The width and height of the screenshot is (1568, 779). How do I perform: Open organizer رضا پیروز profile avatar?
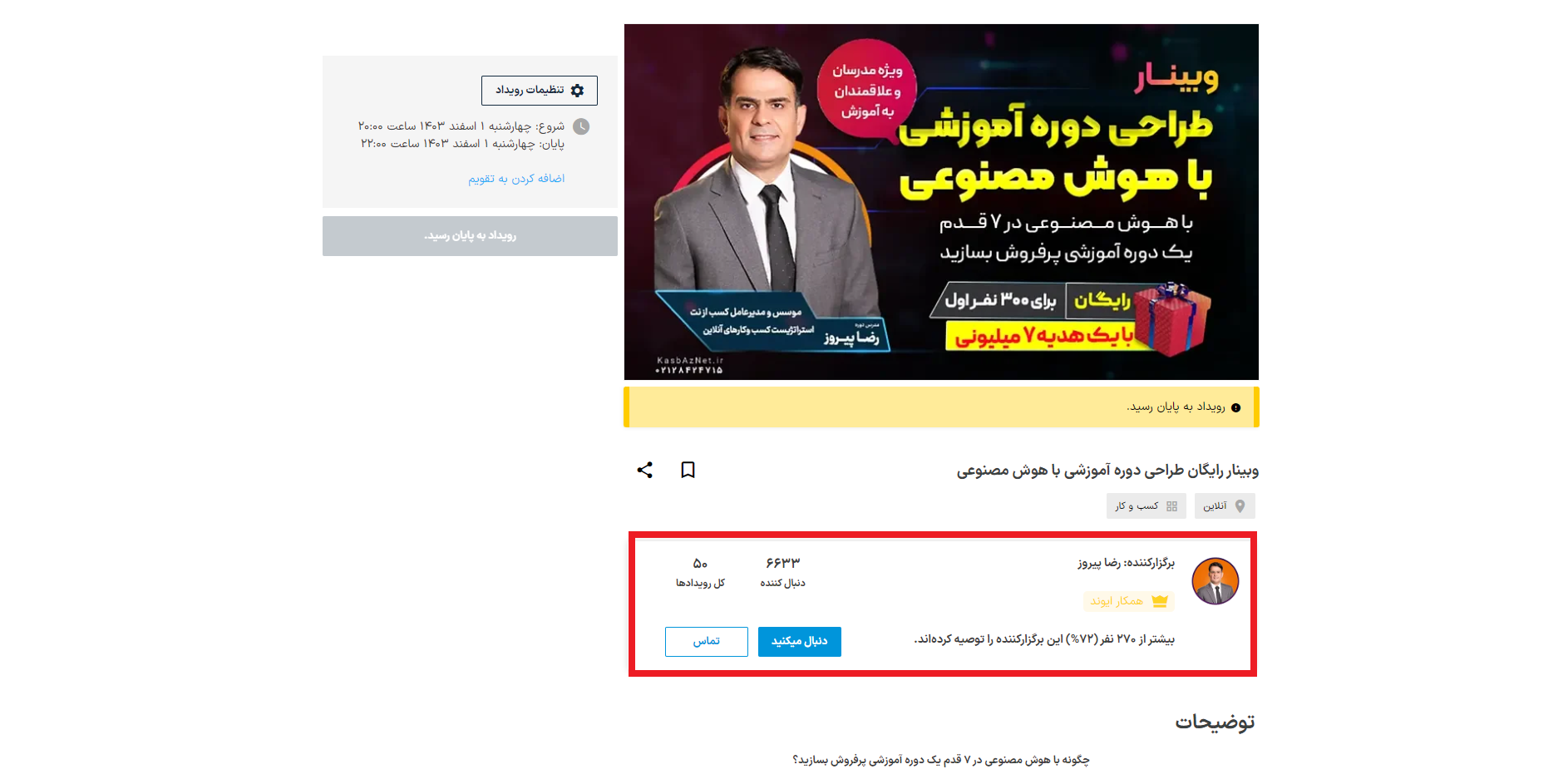(x=1215, y=581)
